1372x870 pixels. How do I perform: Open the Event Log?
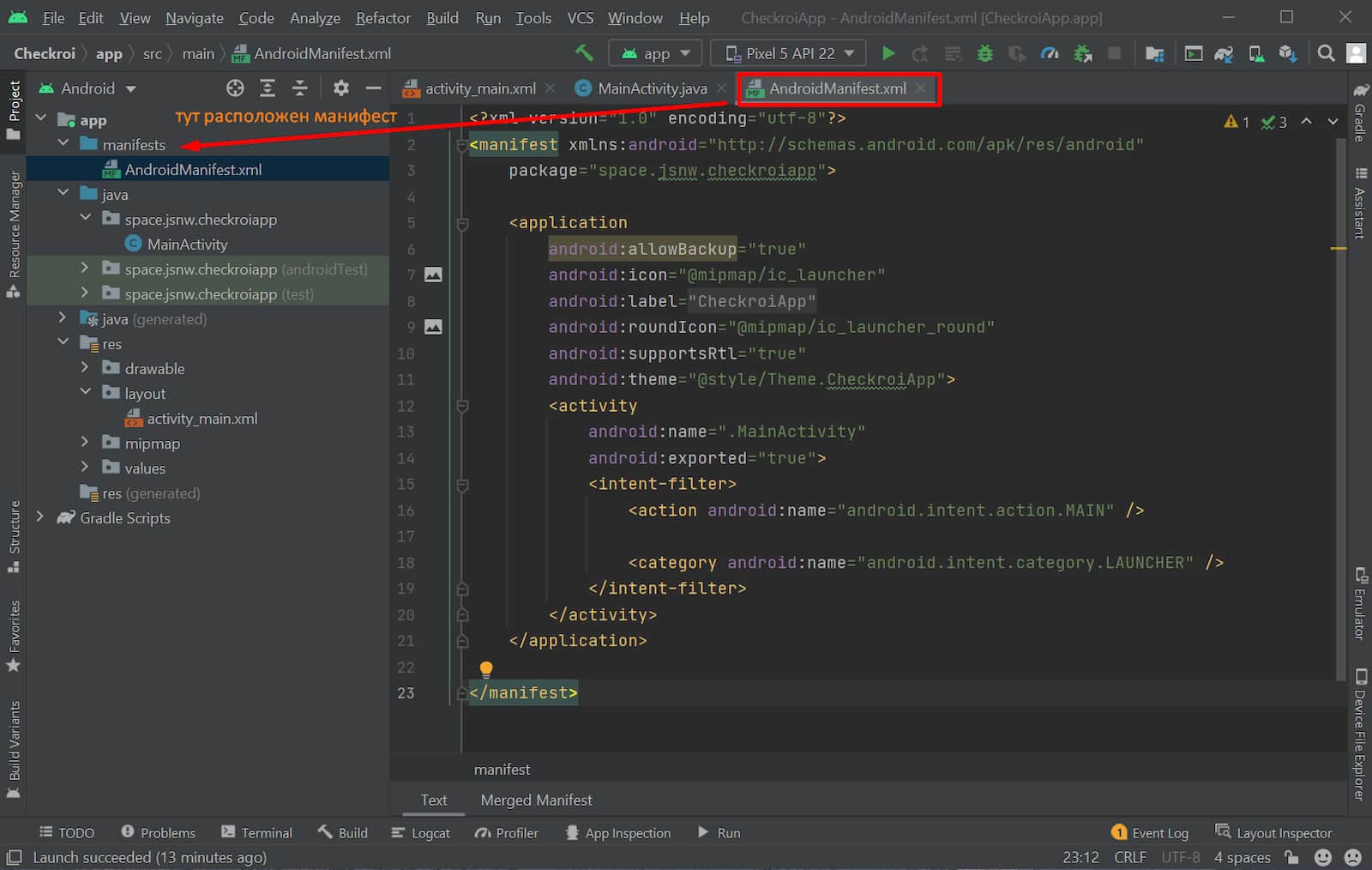1150,832
